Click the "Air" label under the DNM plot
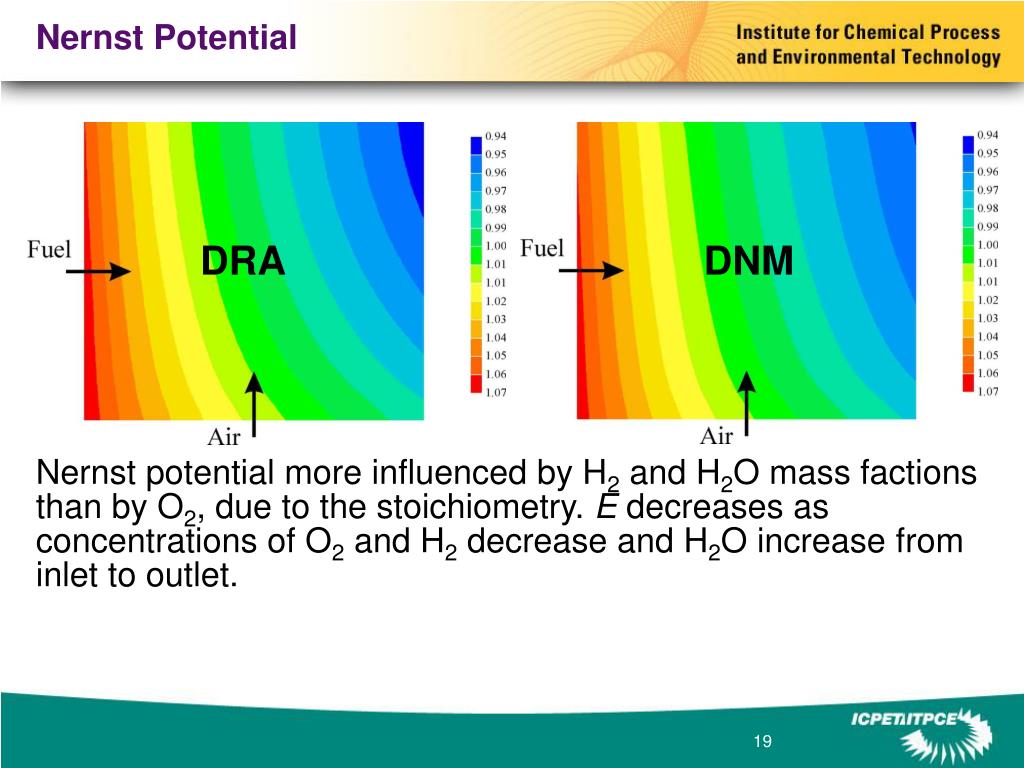This screenshot has height=768, width=1024. 716,435
